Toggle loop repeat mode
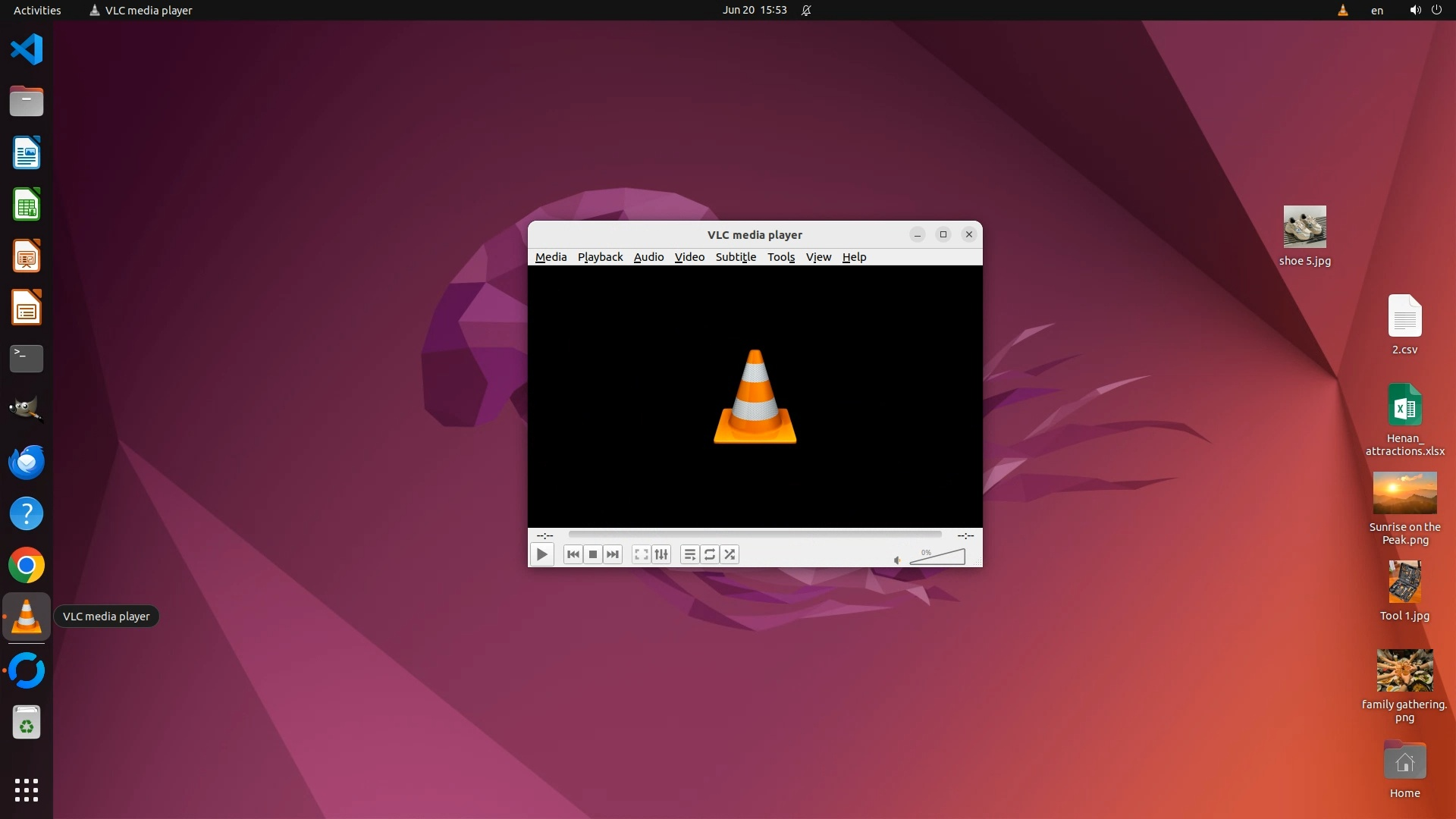This screenshot has height=819, width=1456. coord(710,554)
